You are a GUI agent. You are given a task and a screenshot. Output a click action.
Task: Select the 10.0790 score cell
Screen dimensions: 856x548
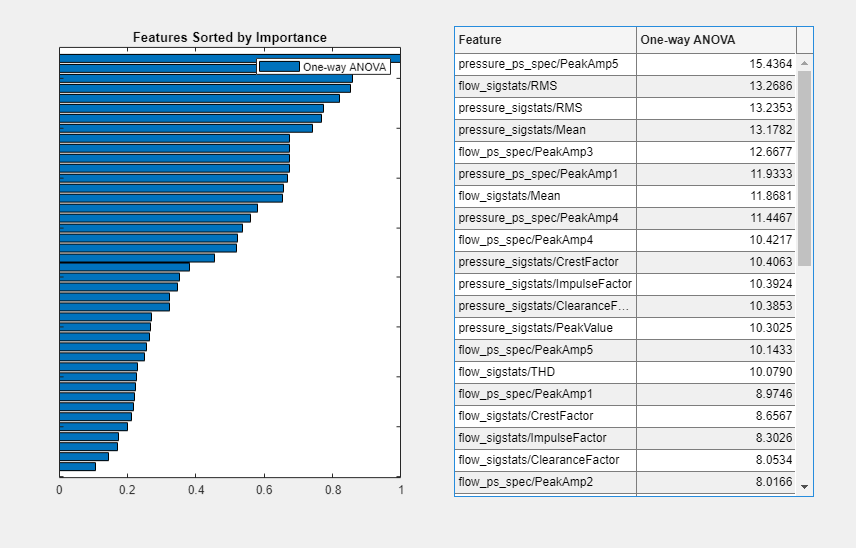[x=716, y=372]
